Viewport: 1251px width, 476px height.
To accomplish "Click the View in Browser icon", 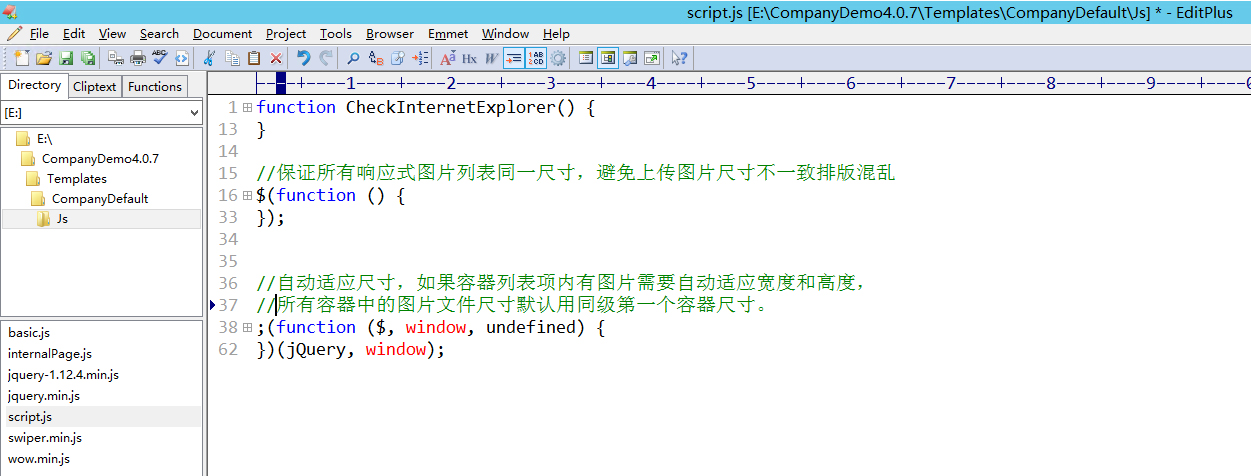I will [x=181, y=58].
